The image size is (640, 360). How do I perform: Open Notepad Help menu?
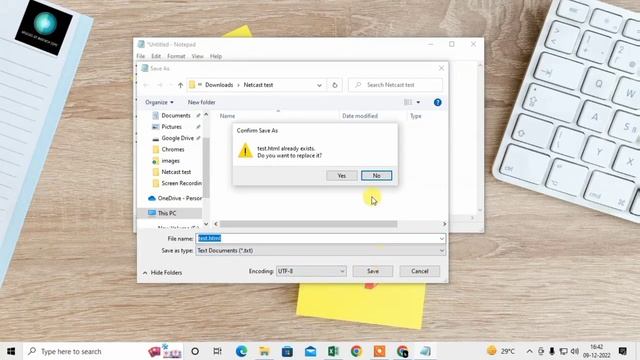click(216, 56)
